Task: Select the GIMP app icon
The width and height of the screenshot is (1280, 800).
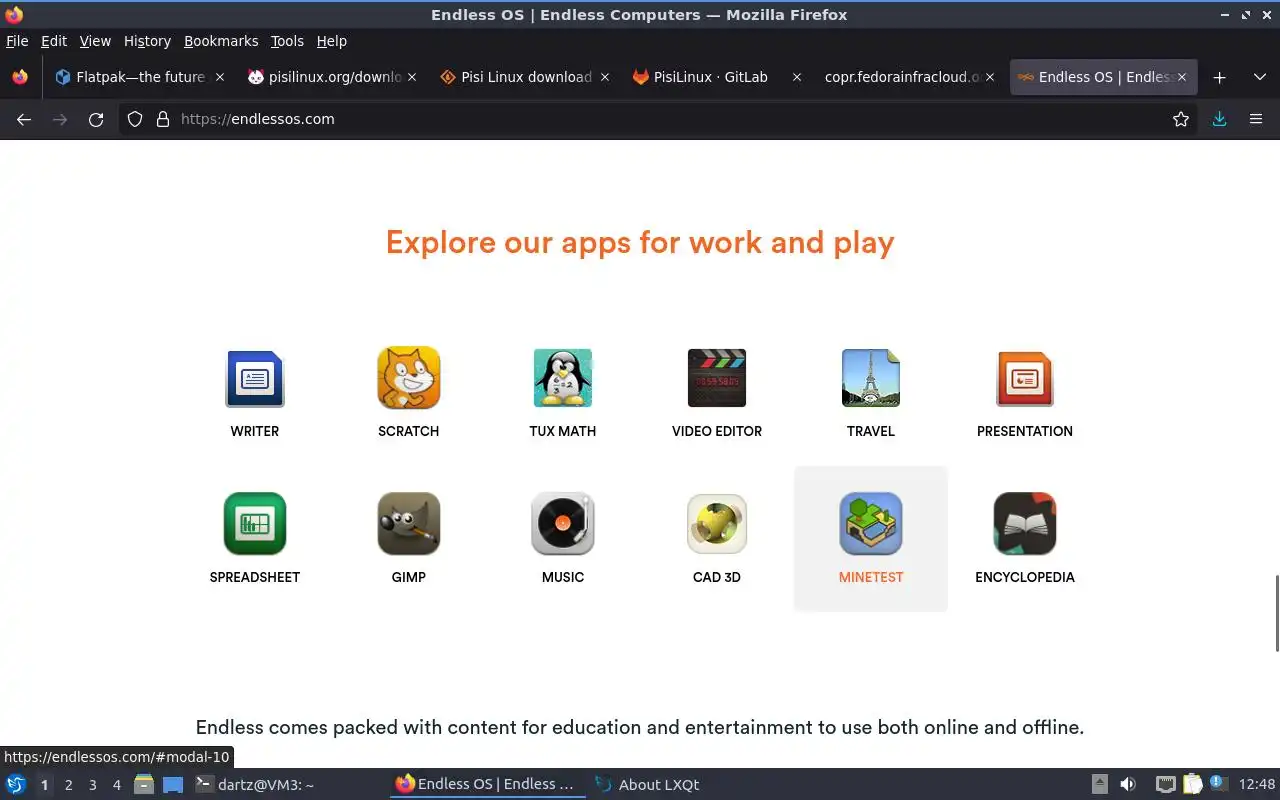Action: [408, 523]
